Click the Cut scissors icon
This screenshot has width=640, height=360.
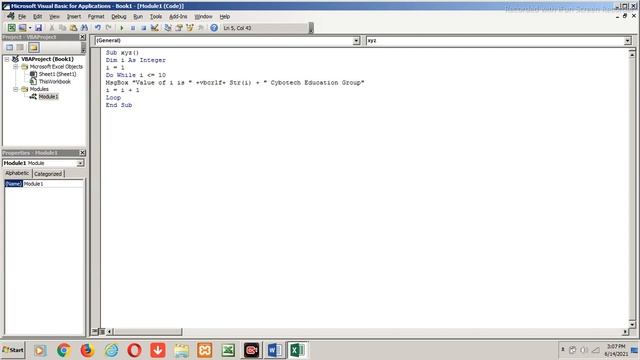click(52, 28)
